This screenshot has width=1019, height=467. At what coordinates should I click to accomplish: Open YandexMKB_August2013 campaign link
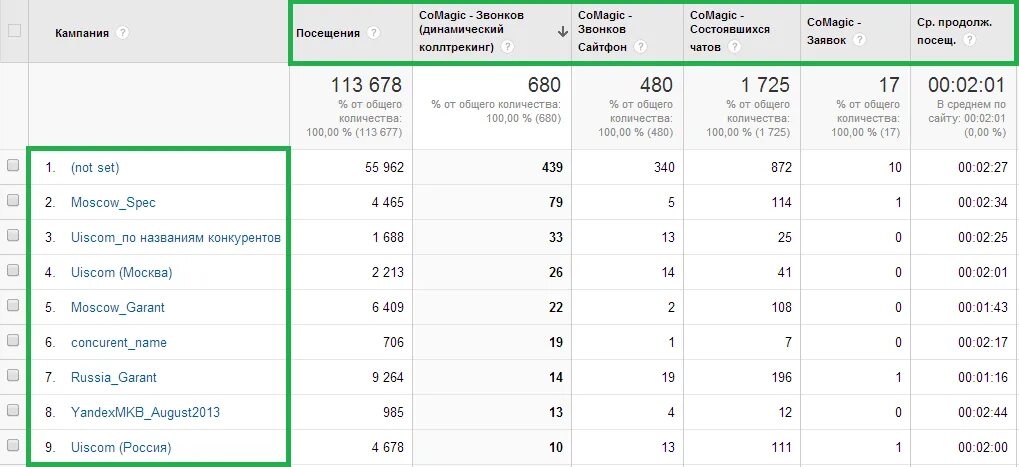146,412
